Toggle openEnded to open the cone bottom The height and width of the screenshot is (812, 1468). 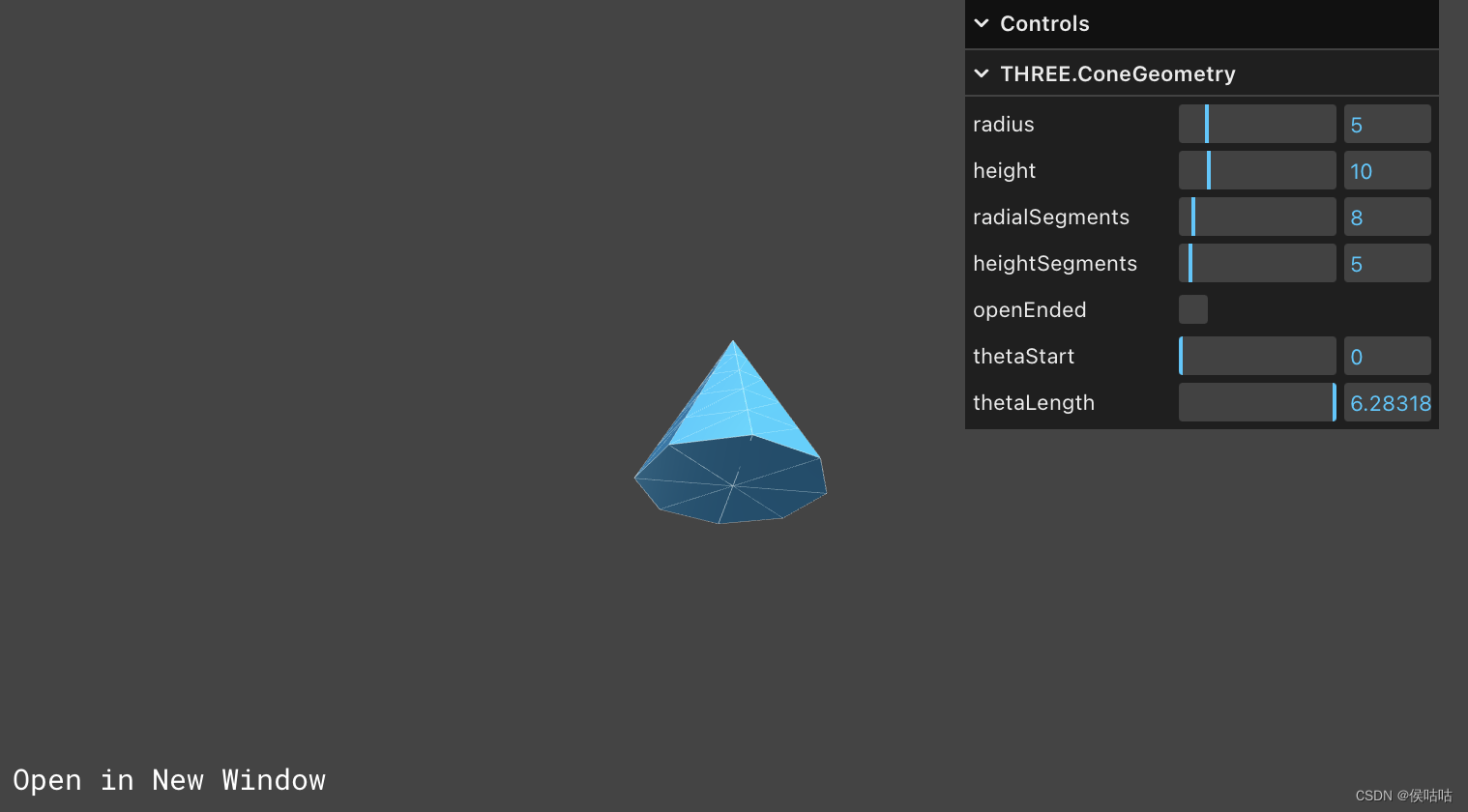click(1192, 309)
